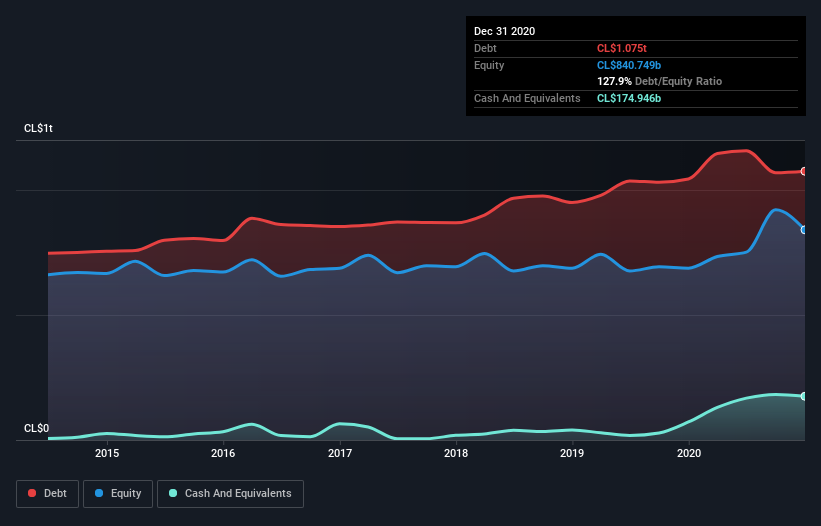Click the 127.9% Debt/Equity Ratio text

pyautogui.click(x=659, y=81)
